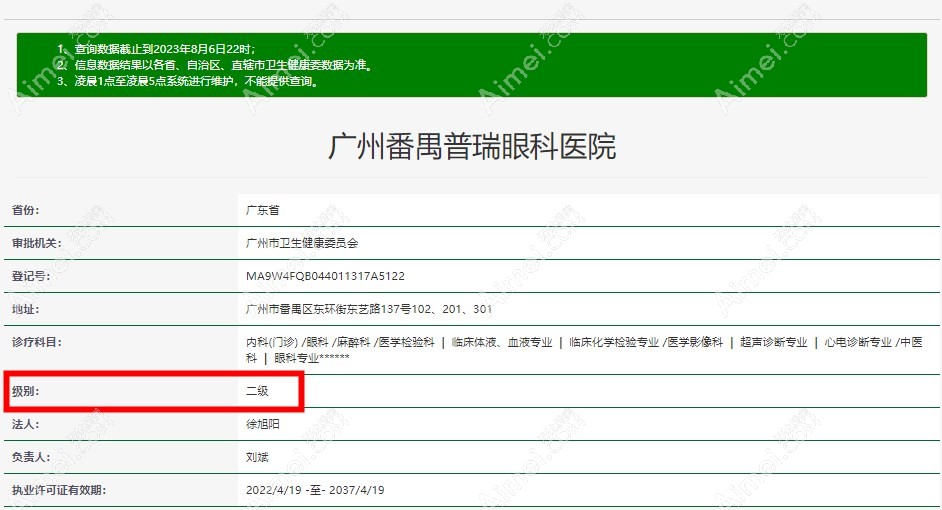Click the 审批机关 label
Screen dimensions: 942x510
(x=37, y=243)
